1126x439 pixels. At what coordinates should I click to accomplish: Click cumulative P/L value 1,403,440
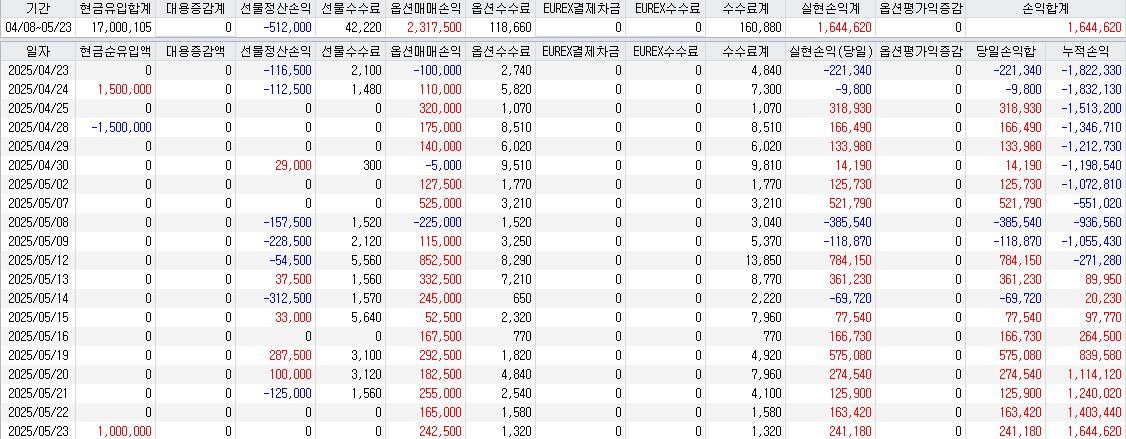point(1094,412)
